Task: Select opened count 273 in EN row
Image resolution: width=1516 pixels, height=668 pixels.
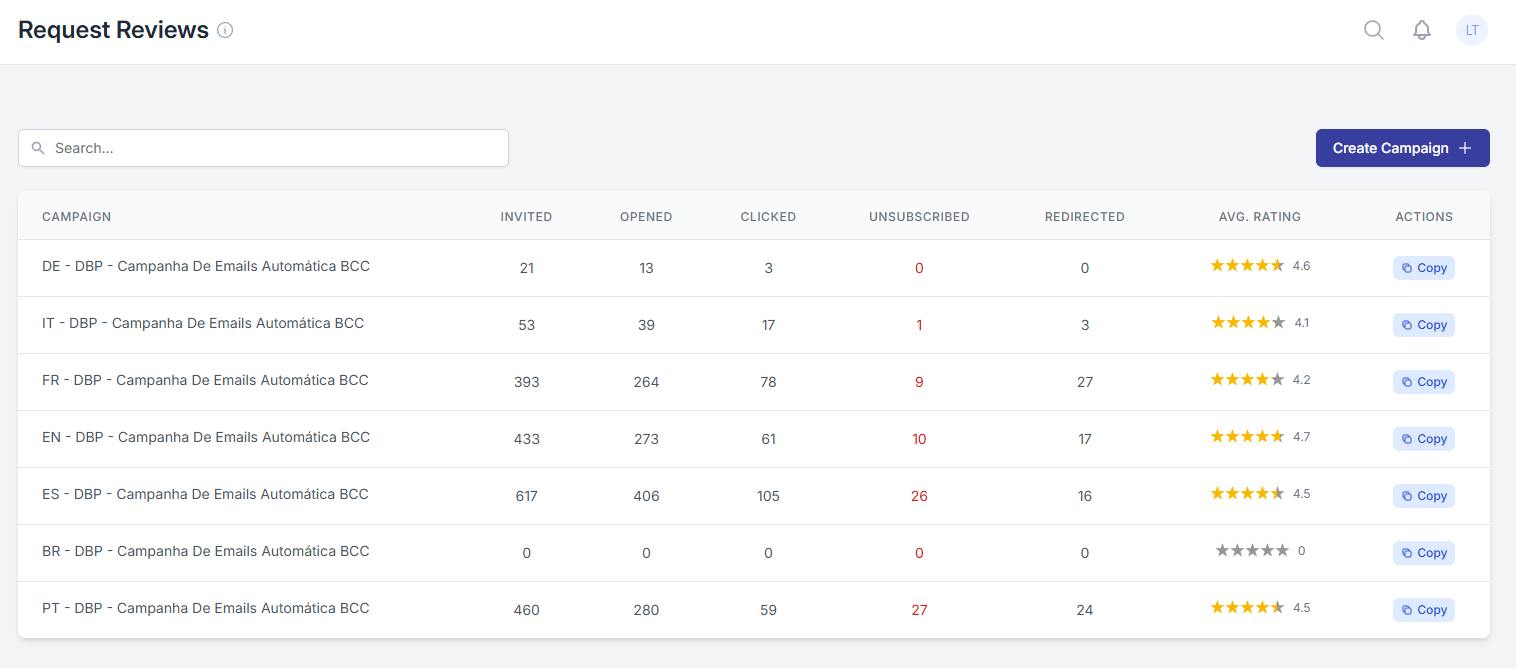Action: point(646,439)
